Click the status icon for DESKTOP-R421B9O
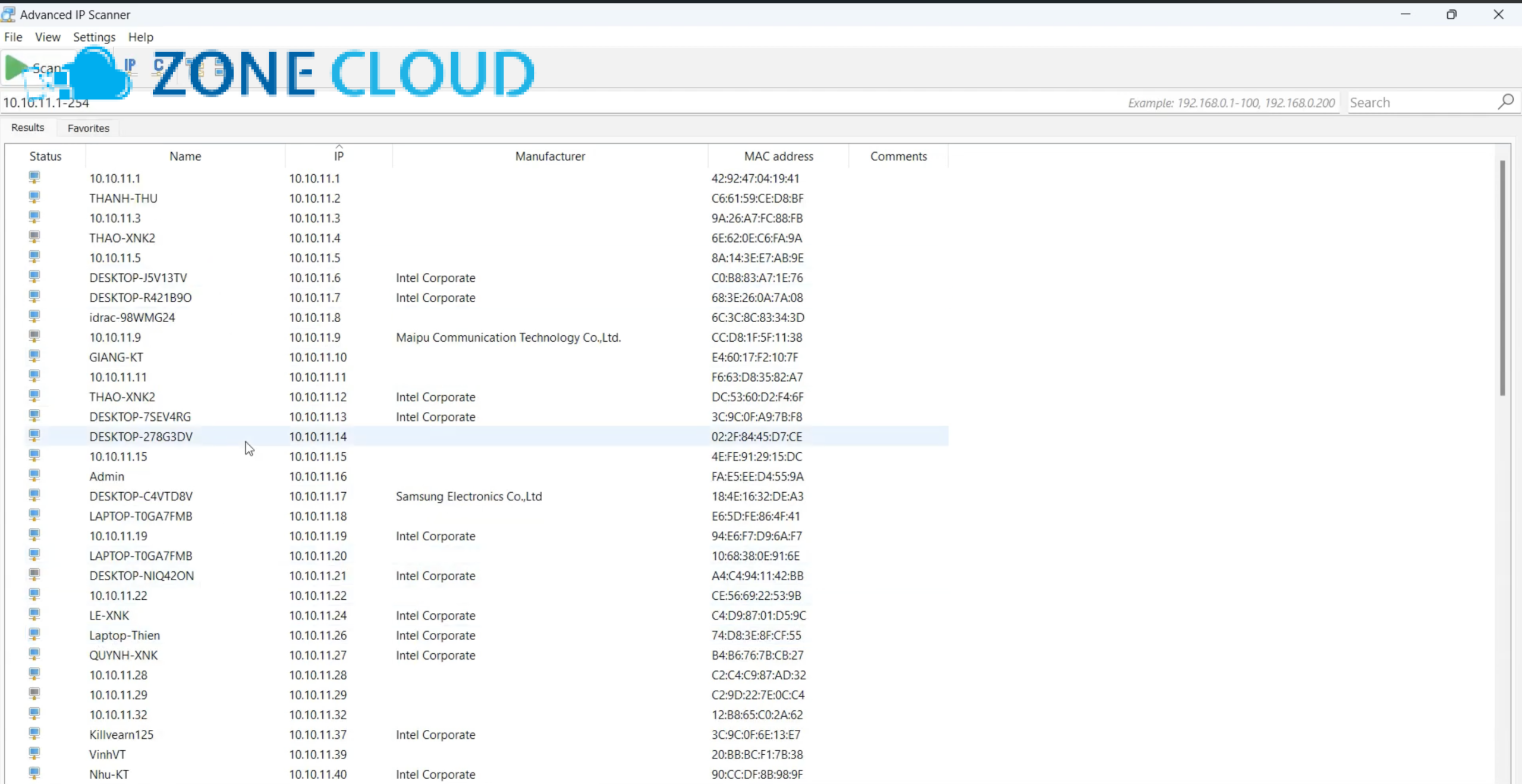The height and width of the screenshot is (784, 1522). click(34, 296)
